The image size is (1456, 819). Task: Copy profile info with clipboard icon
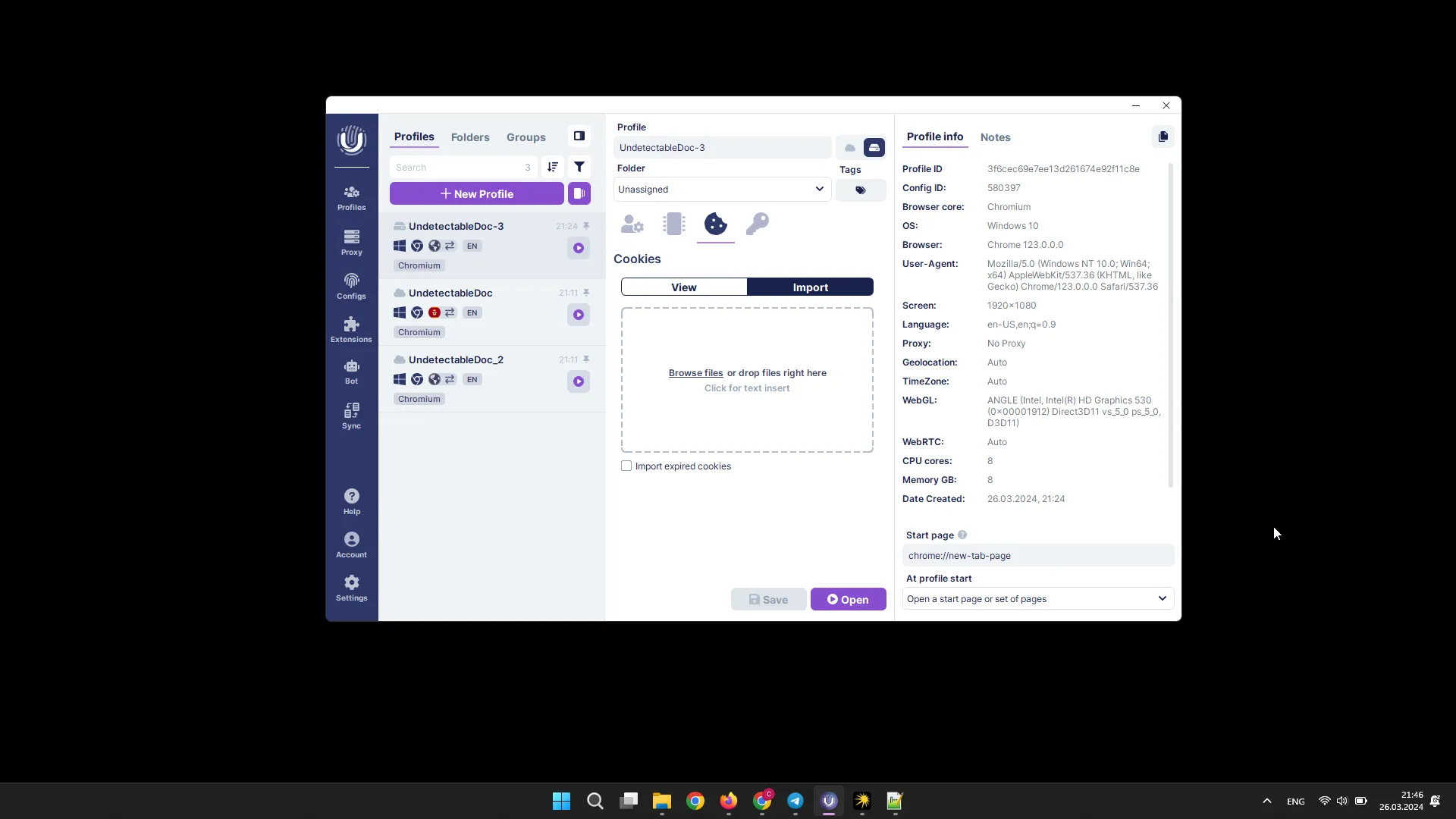[x=1163, y=136]
